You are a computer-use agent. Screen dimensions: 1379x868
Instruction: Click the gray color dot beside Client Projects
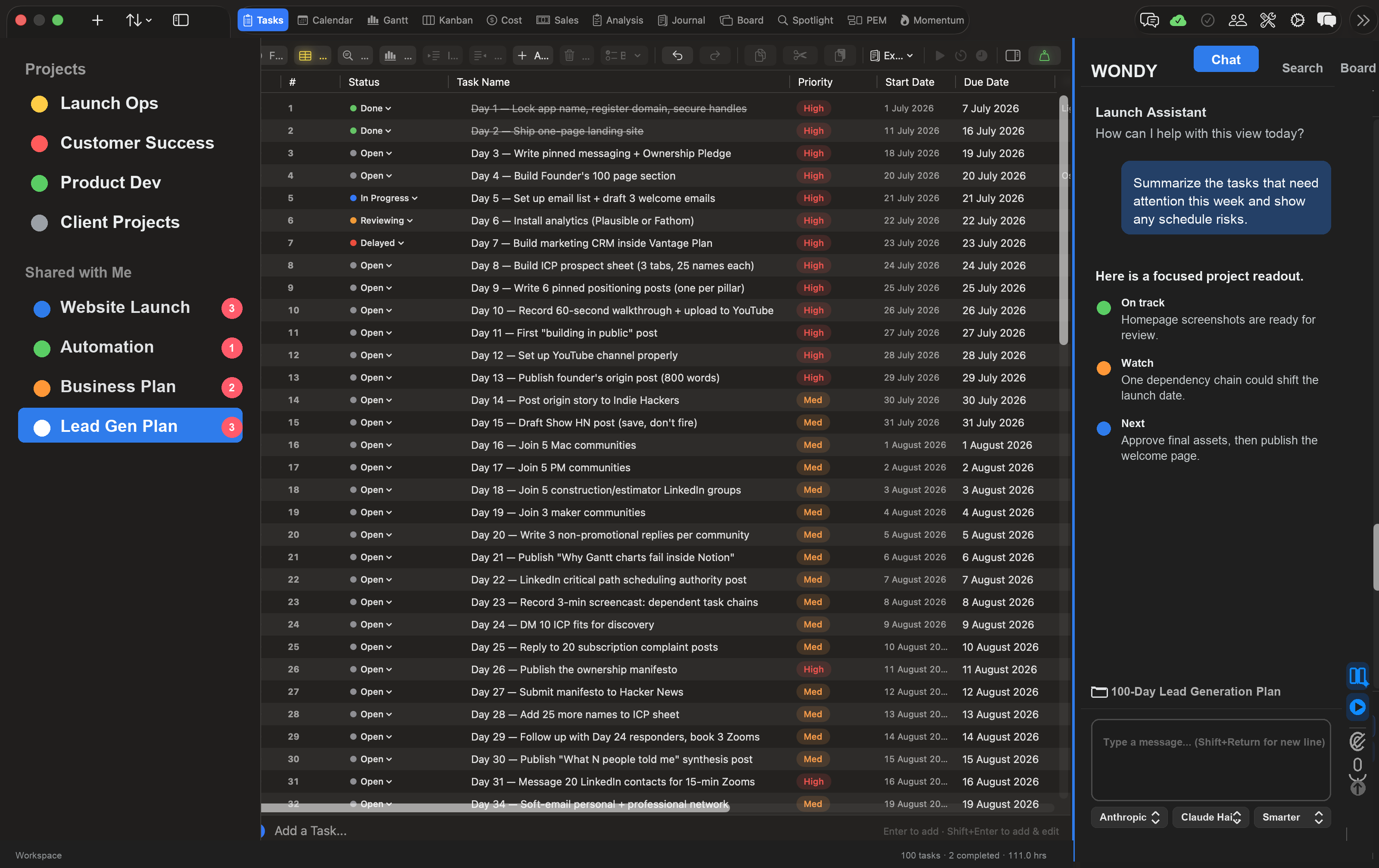(x=40, y=223)
